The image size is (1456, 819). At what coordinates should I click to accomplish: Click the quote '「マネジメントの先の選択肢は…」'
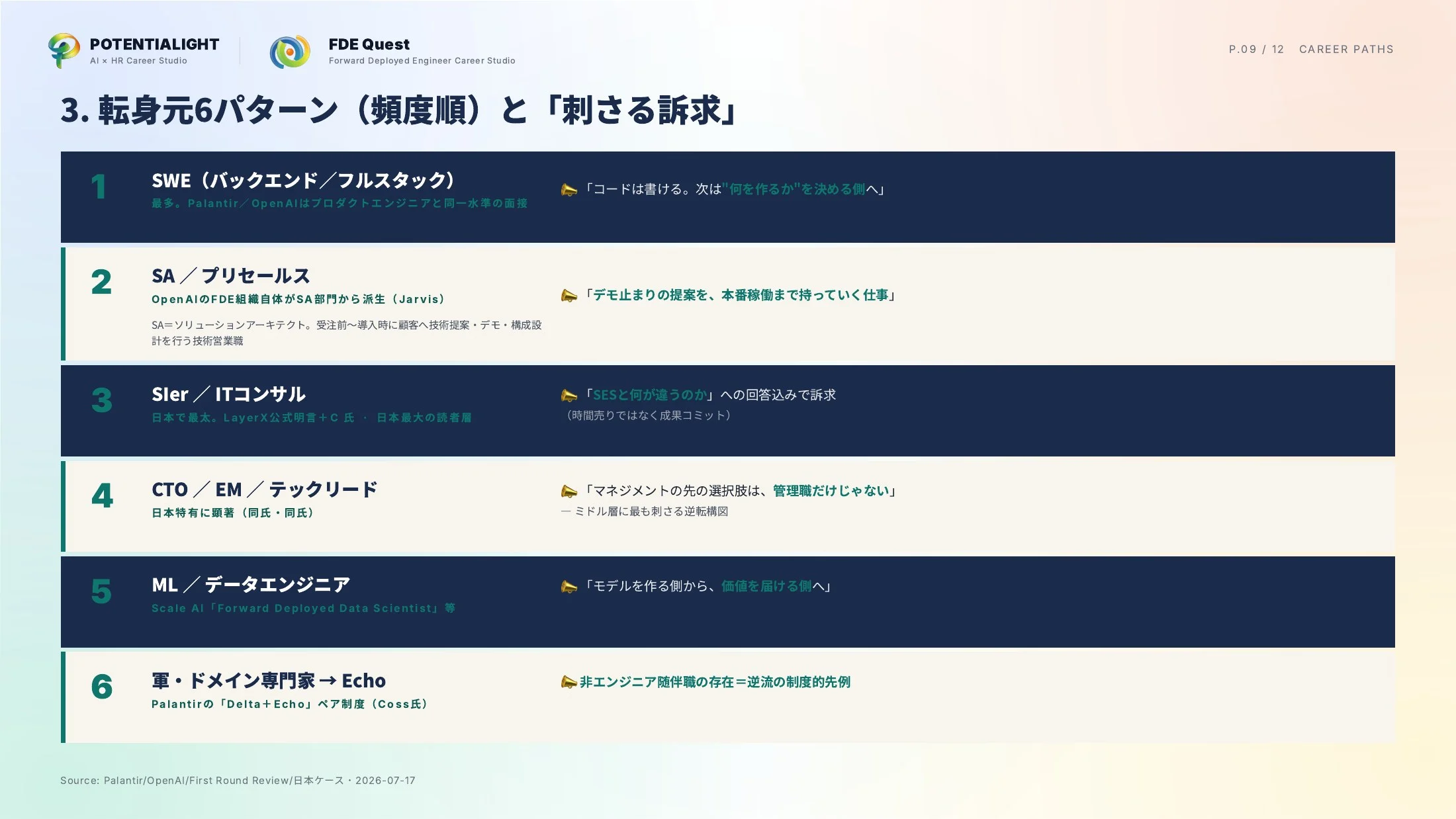739,491
